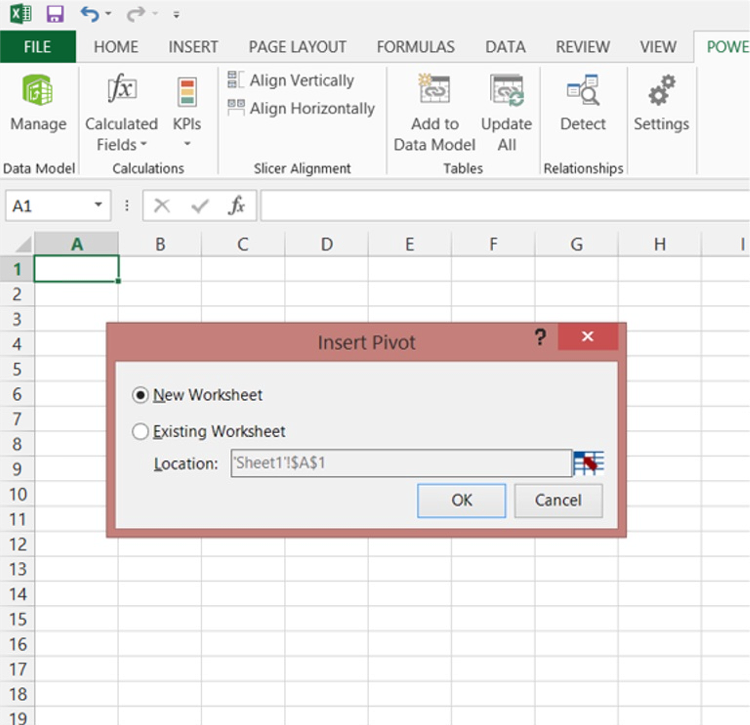Open the VIEW tab
The width and height of the screenshot is (750, 725).
[658, 47]
